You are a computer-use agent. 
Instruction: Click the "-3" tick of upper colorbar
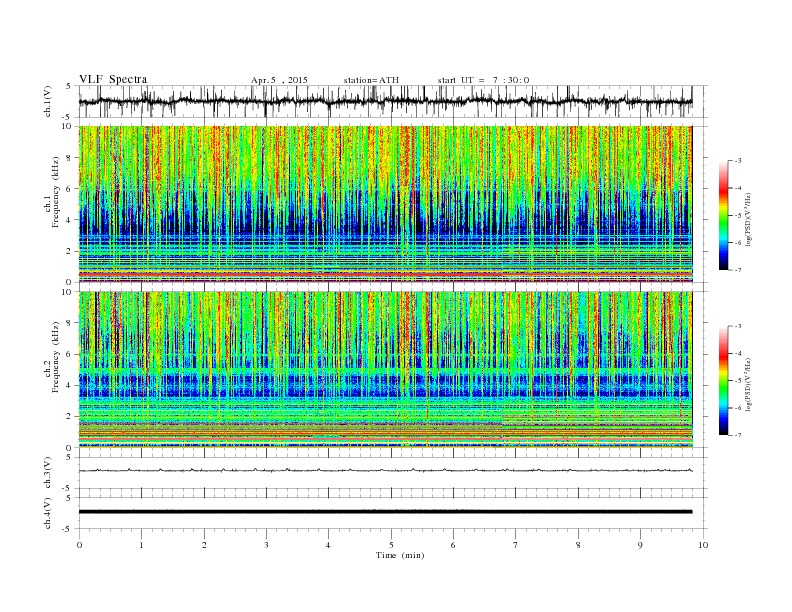click(x=737, y=161)
